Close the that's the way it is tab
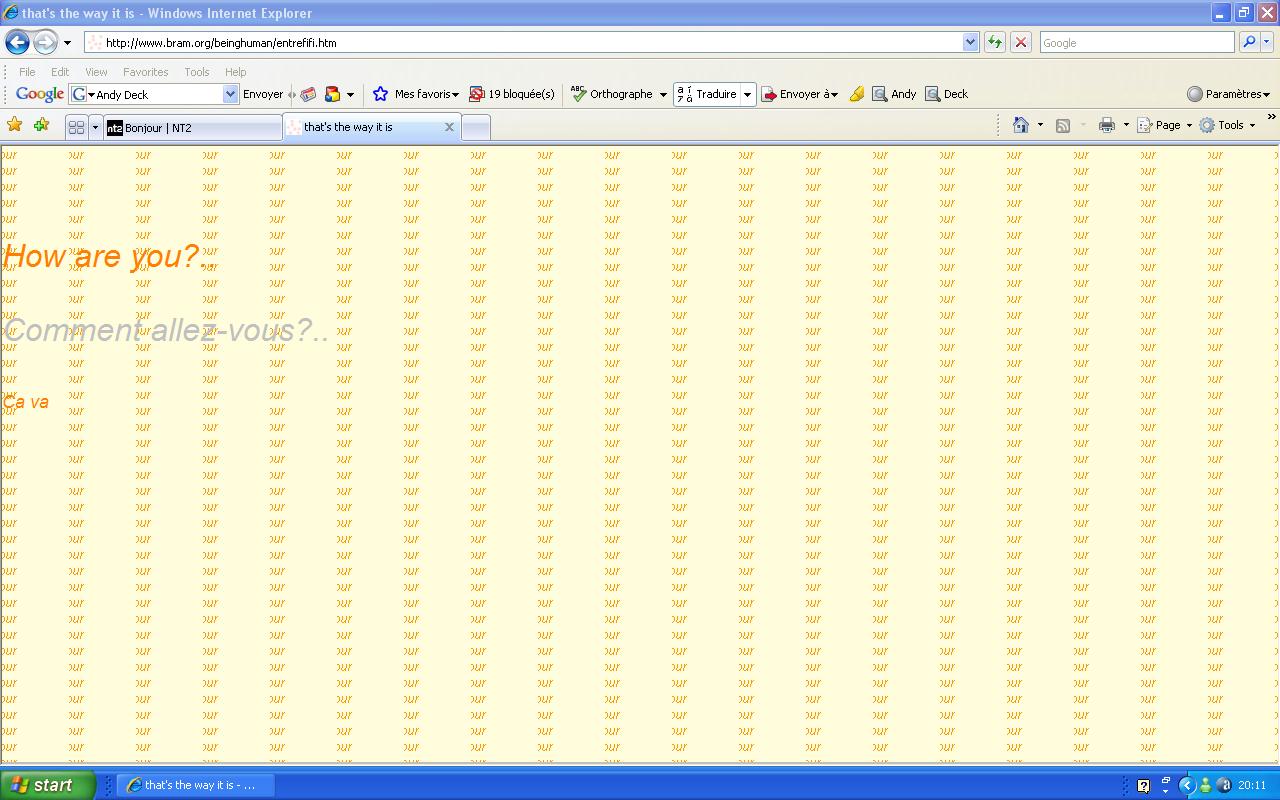This screenshot has width=1280, height=800. tap(449, 127)
